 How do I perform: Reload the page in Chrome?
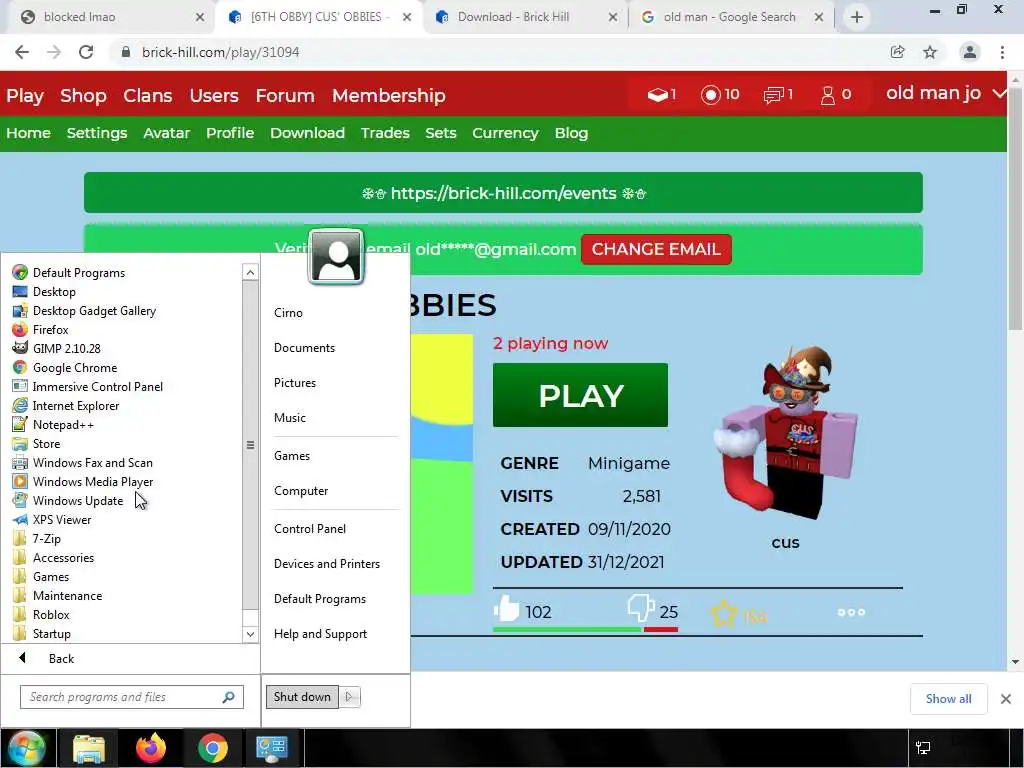point(86,52)
